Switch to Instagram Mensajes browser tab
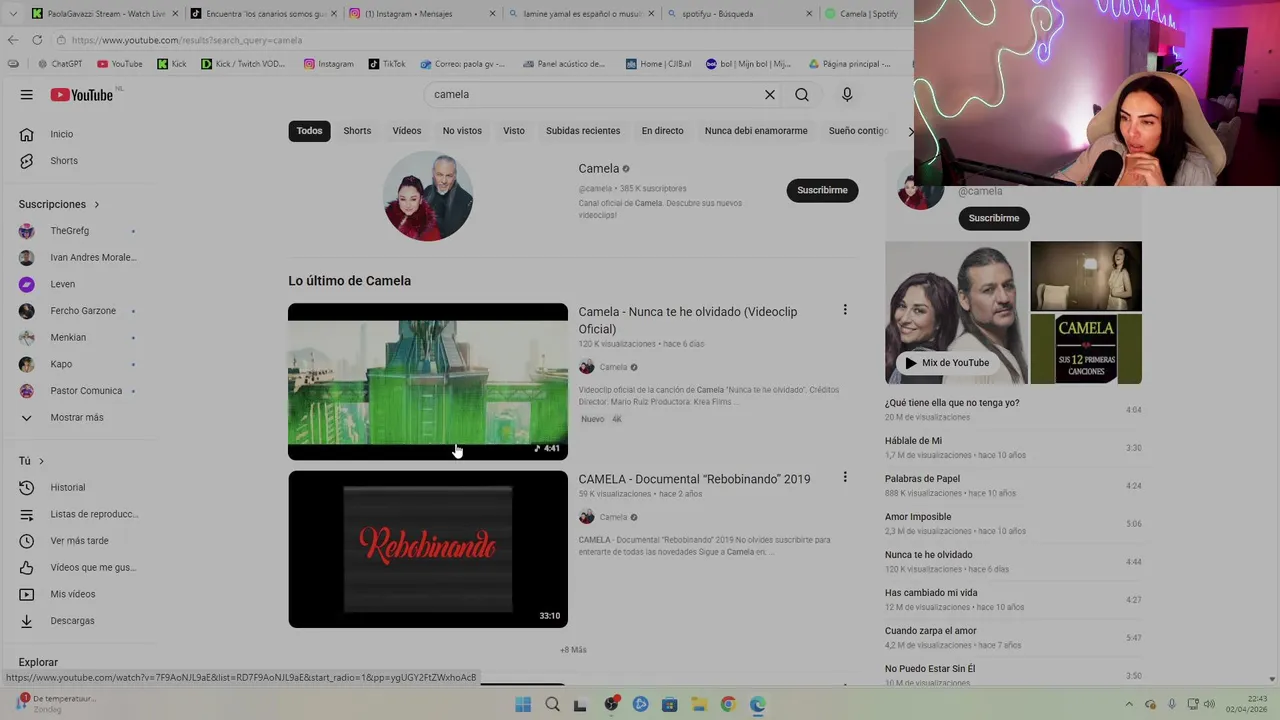Image resolution: width=1280 pixels, height=720 pixels. point(420,14)
